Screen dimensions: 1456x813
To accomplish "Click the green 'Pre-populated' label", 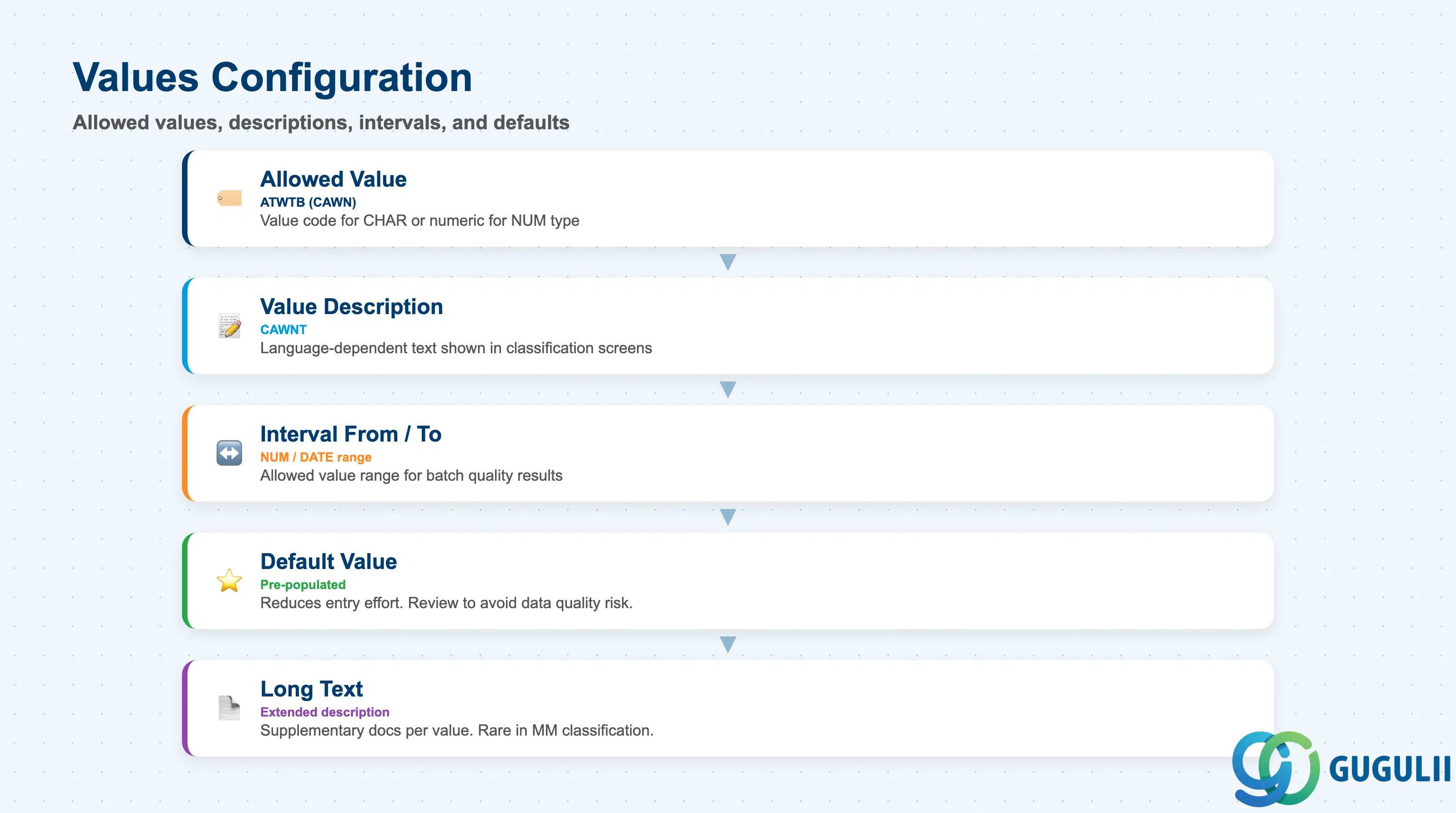I will click(303, 584).
